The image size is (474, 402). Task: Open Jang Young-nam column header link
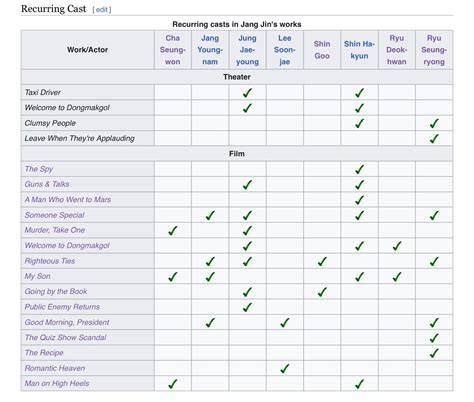(x=210, y=50)
